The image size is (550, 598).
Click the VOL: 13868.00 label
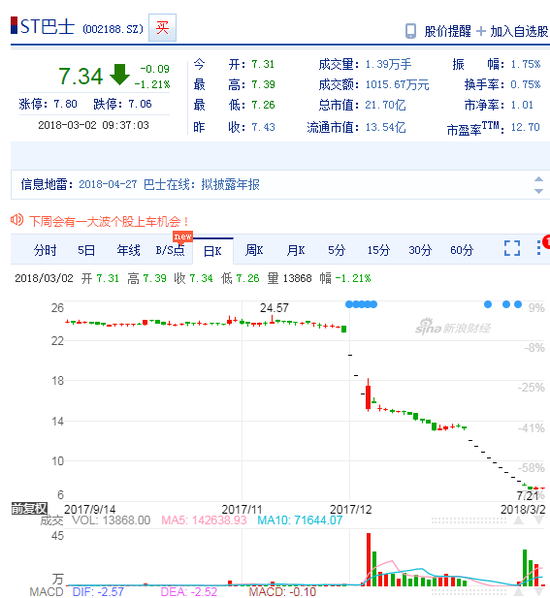pos(111,520)
